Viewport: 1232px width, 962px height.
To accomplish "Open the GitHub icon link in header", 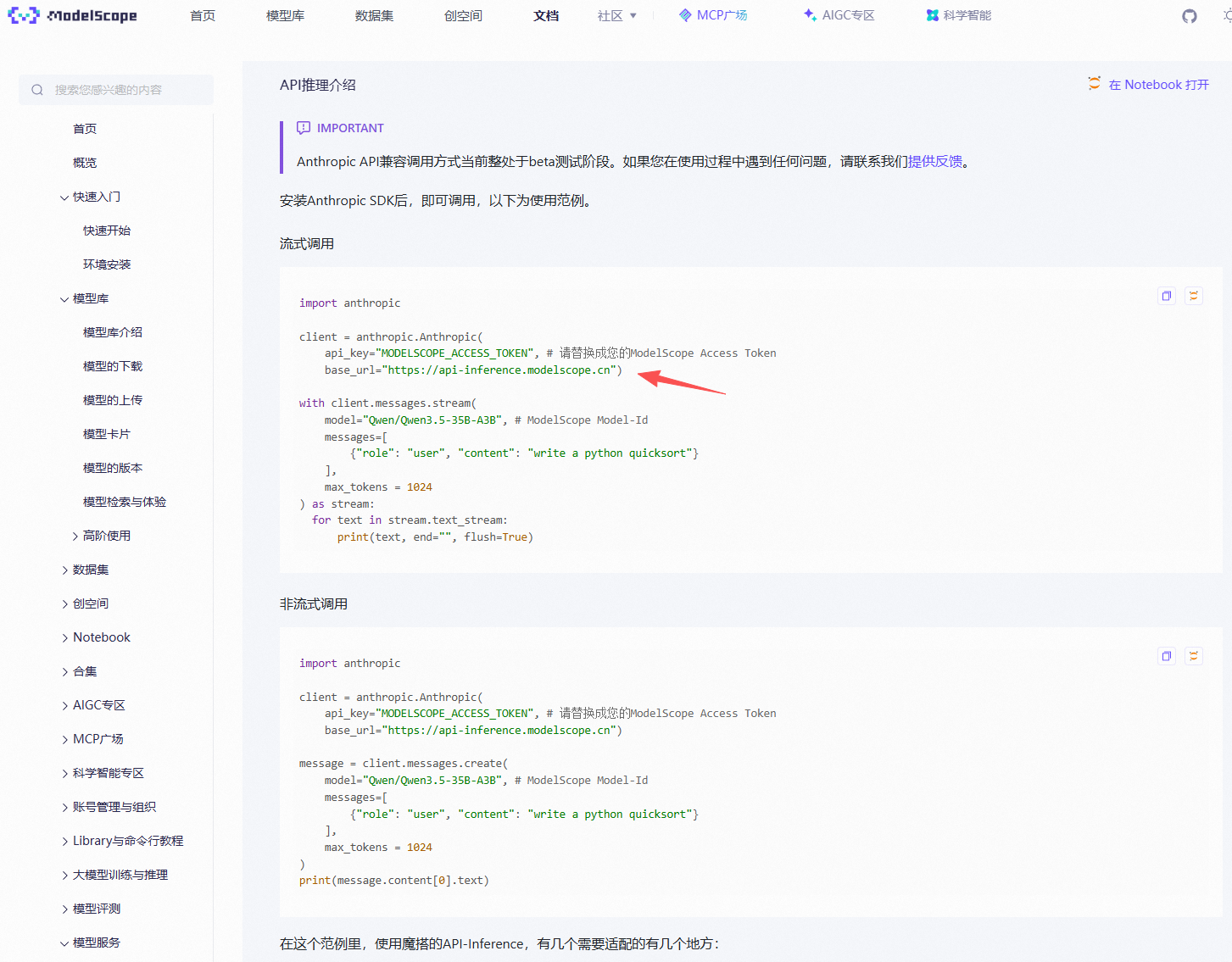I will (1190, 16).
